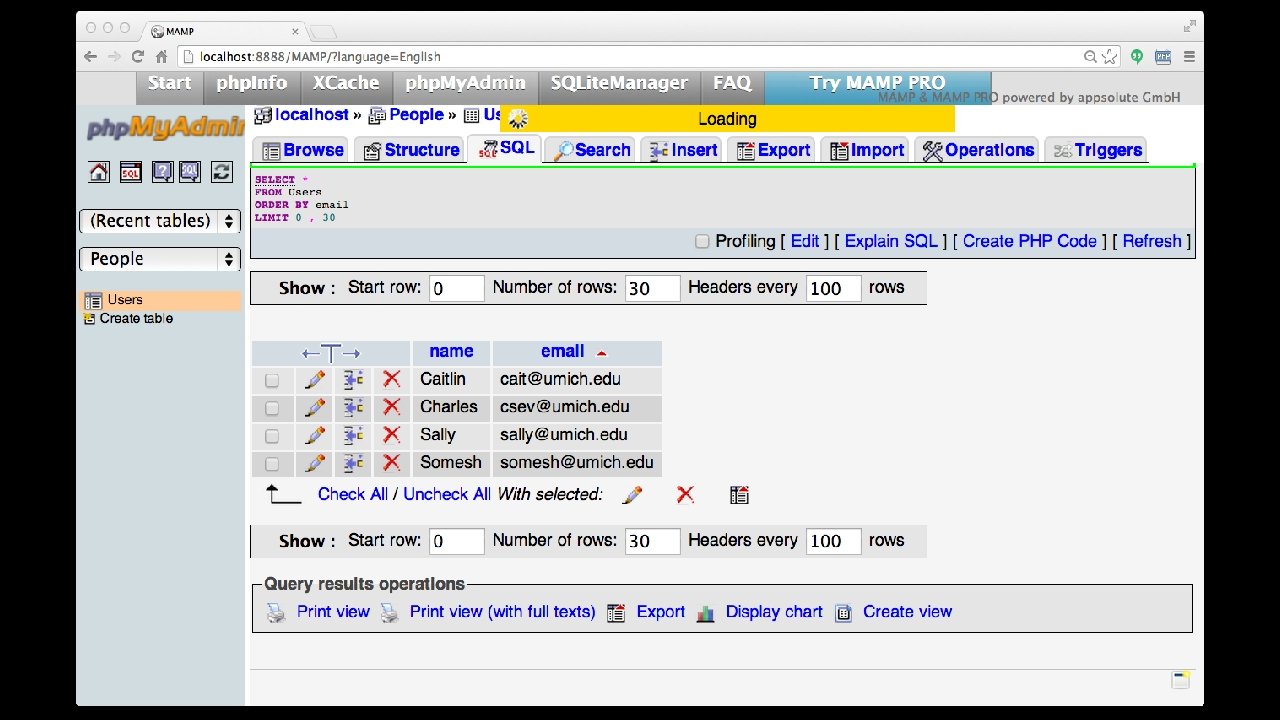Reload the navigation frame with the green arrows icon
Screen dimensions: 1280x720
[222, 172]
